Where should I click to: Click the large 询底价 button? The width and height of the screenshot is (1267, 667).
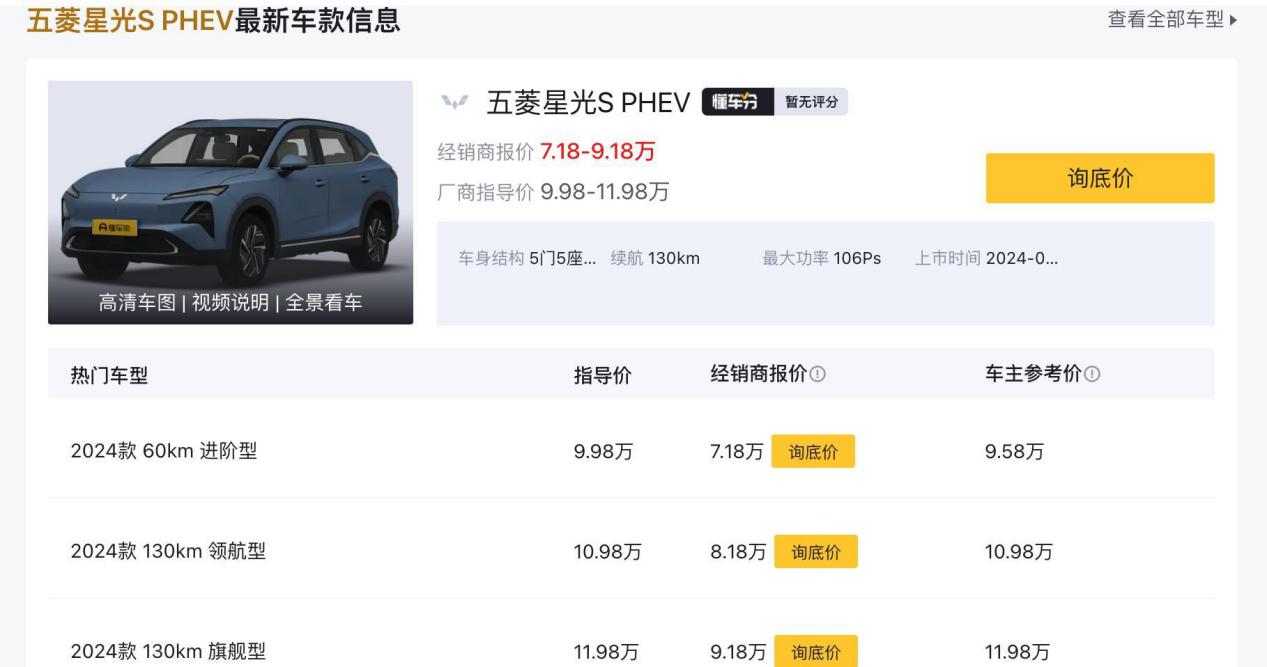click(x=1100, y=178)
